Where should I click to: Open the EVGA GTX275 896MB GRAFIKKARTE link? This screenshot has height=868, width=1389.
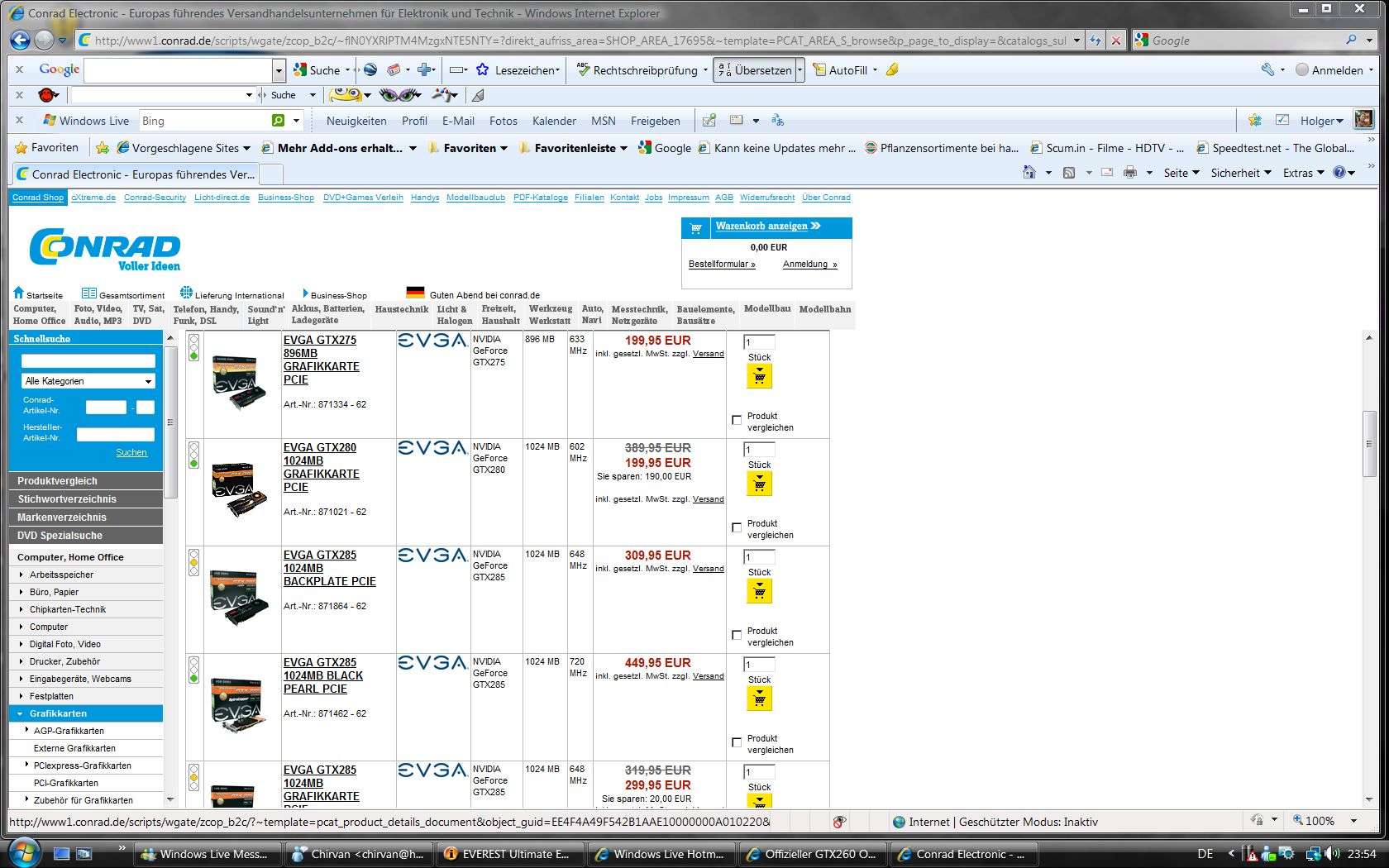[321, 360]
